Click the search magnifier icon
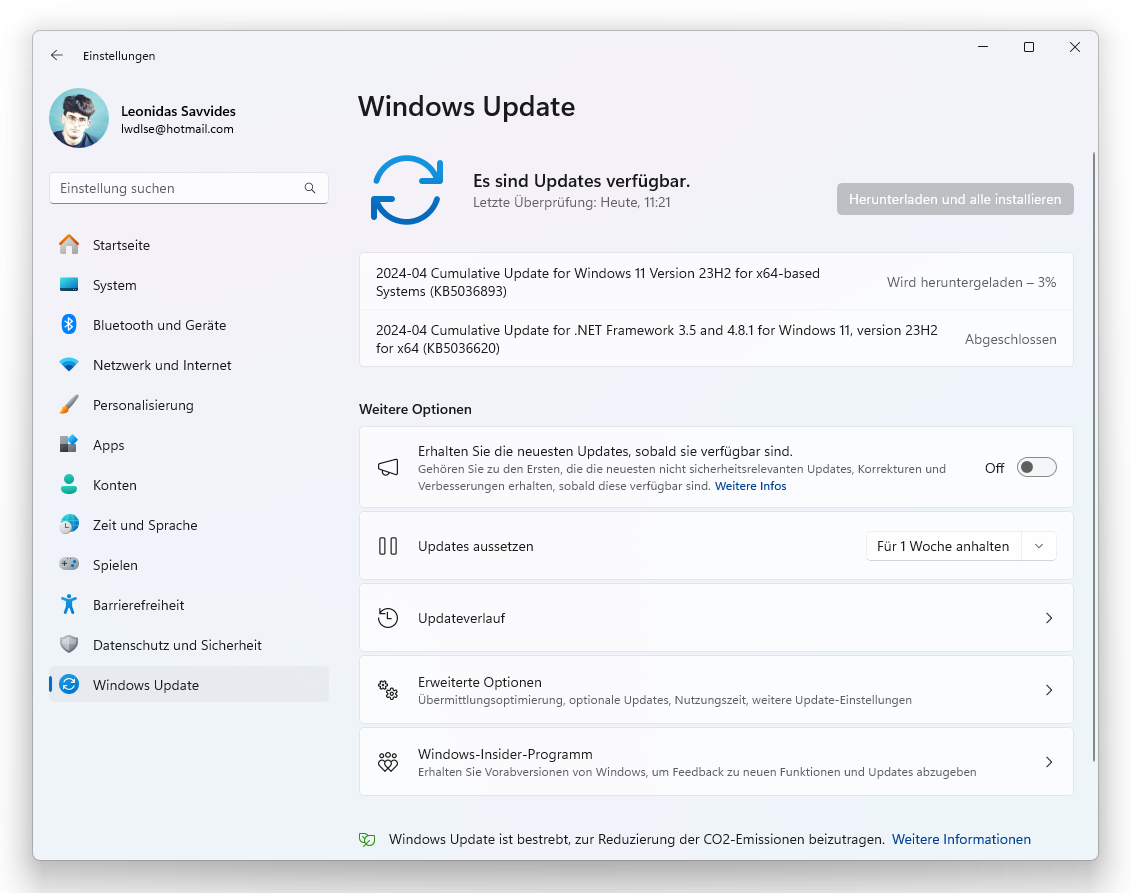The height and width of the screenshot is (893, 1131). [310, 188]
